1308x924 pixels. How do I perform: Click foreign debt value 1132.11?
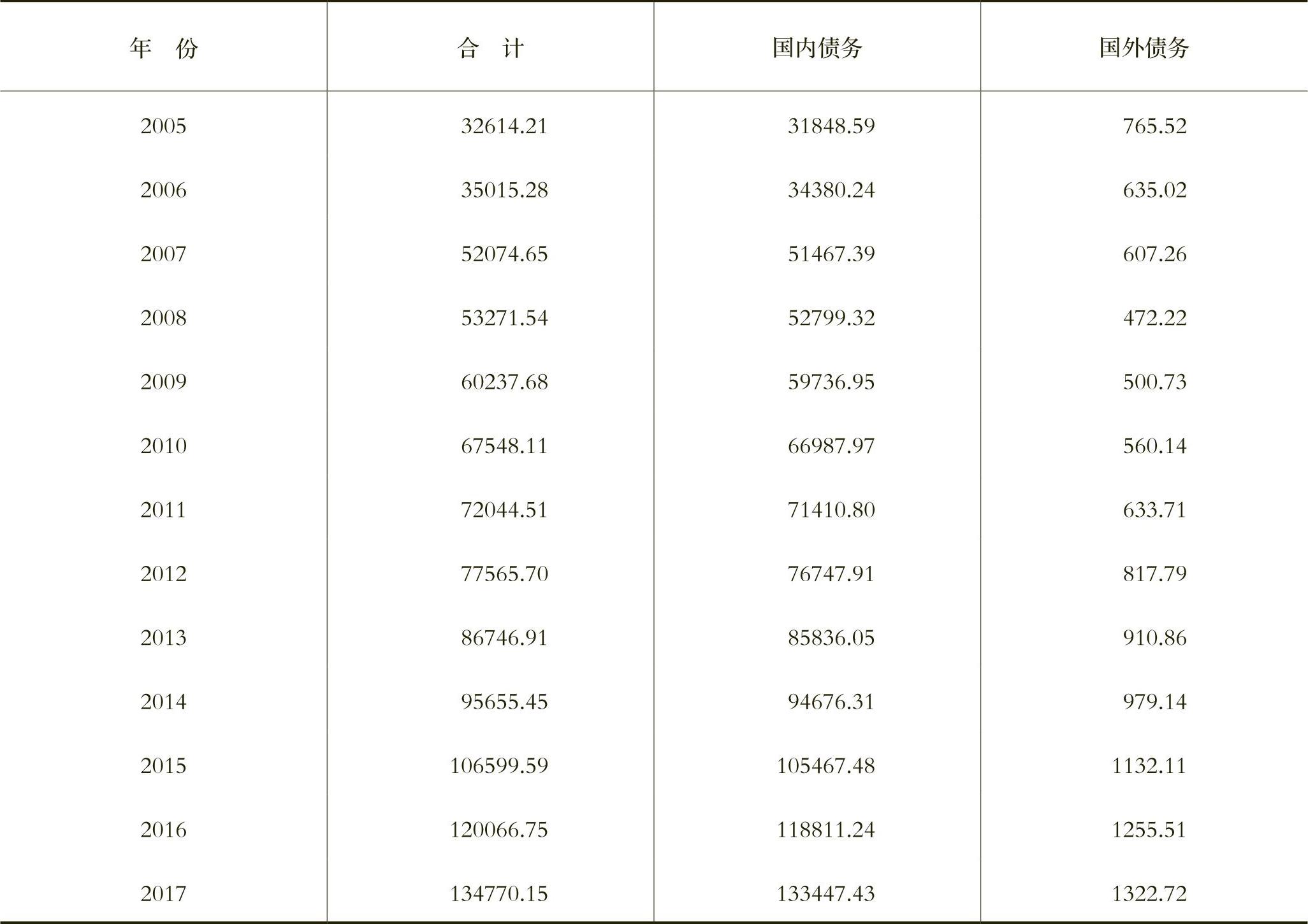point(1149,765)
